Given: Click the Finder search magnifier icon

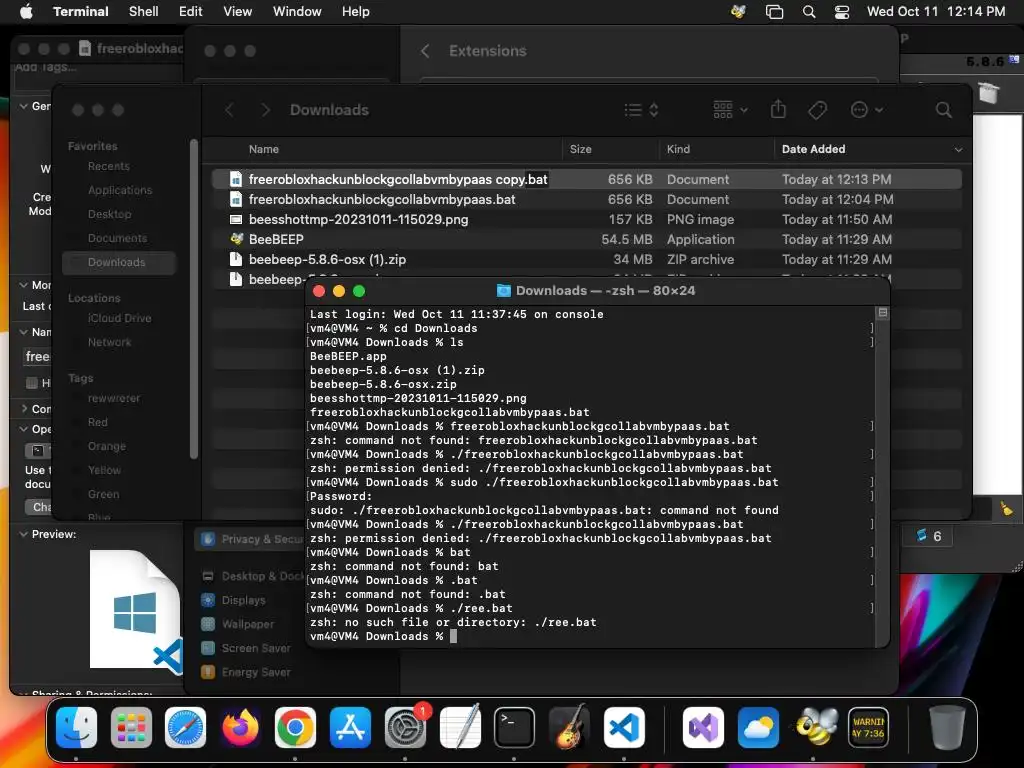Looking at the screenshot, I should 943,110.
